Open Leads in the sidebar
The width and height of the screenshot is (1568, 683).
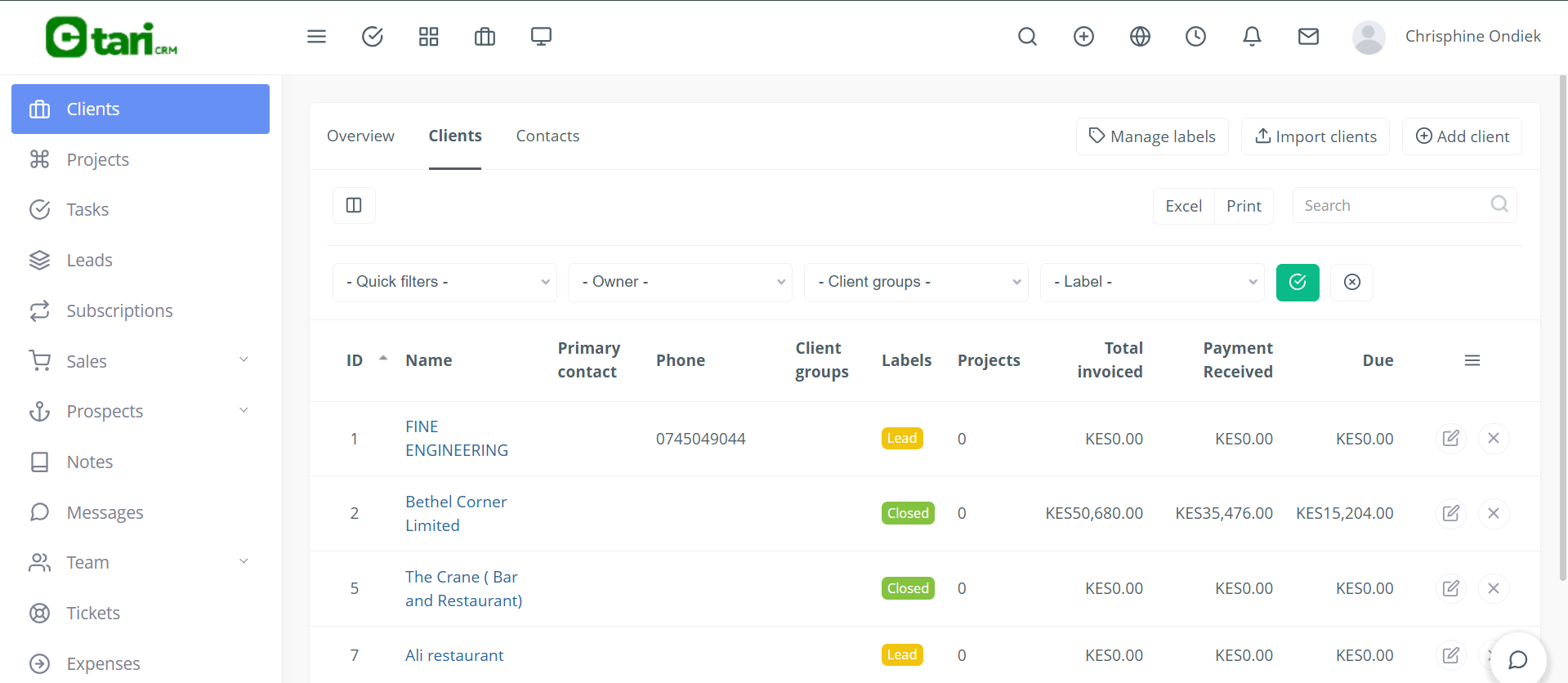coord(141,260)
